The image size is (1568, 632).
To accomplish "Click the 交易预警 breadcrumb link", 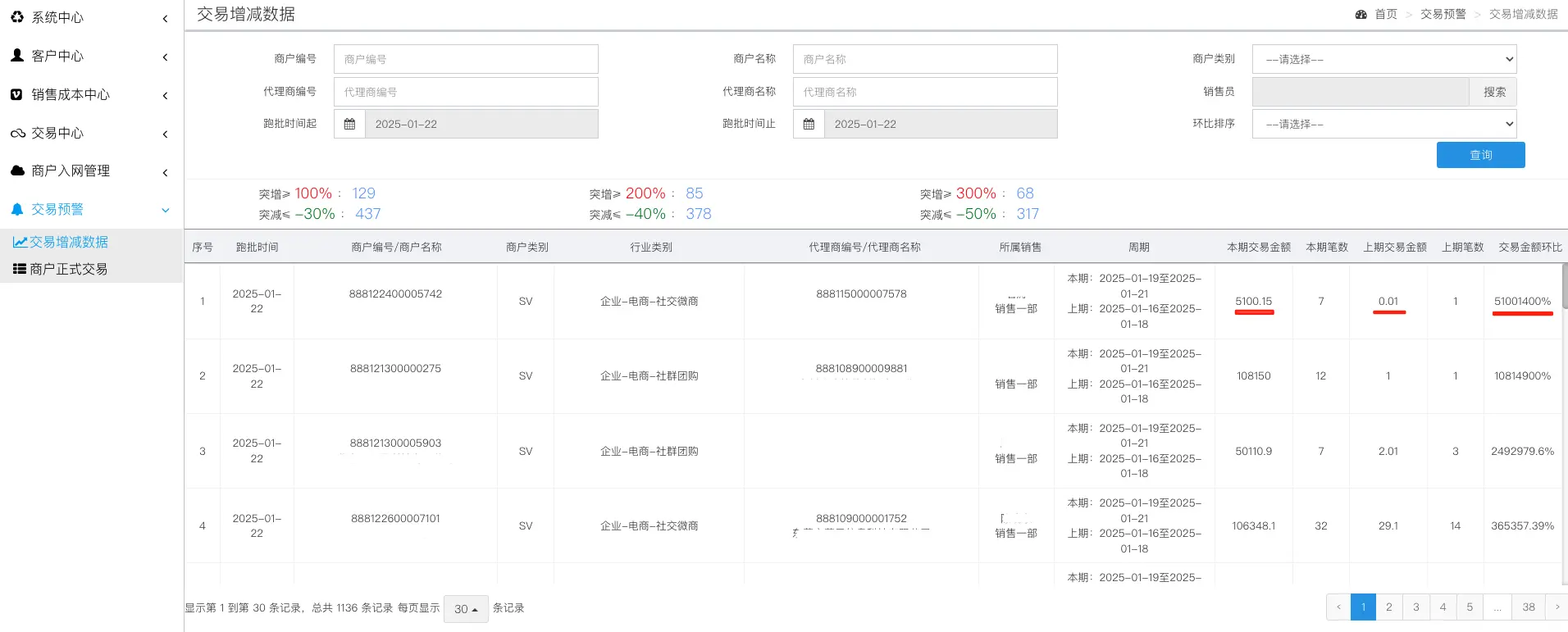I will tap(1443, 14).
